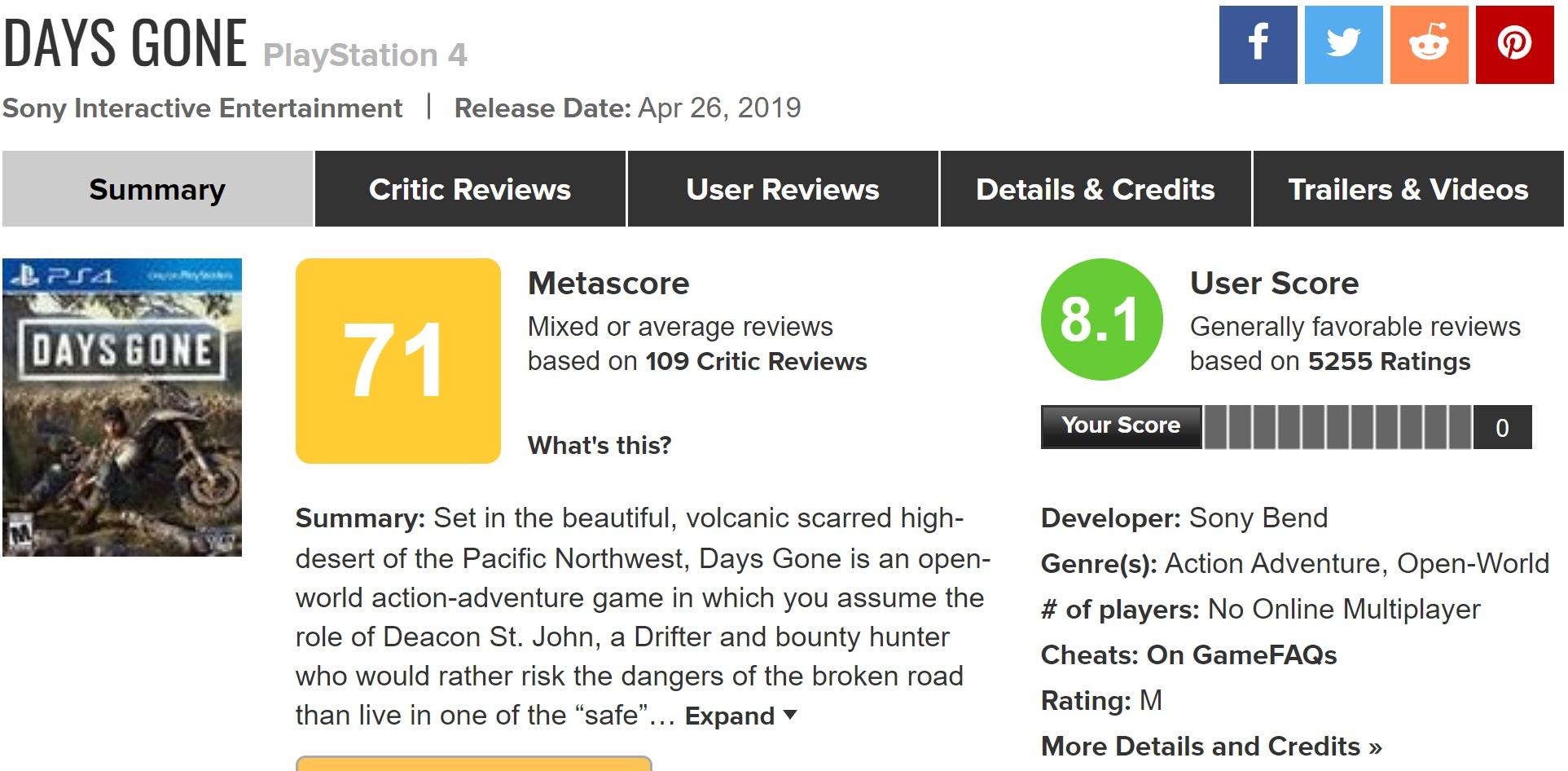Switch to the Critic Reviews tab
The height and width of the screenshot is (771, 1568).
(470, 189)
